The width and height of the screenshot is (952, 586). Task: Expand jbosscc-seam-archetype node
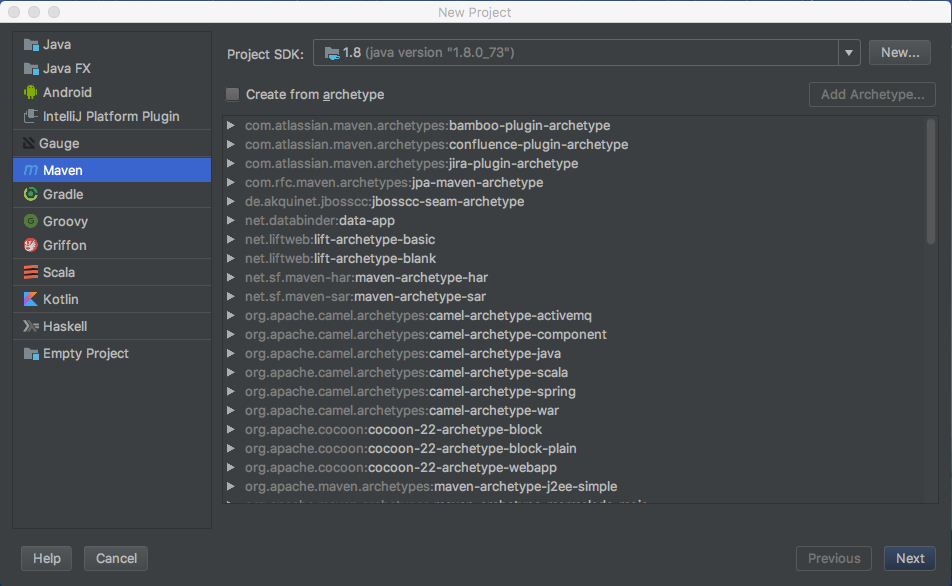231,201
